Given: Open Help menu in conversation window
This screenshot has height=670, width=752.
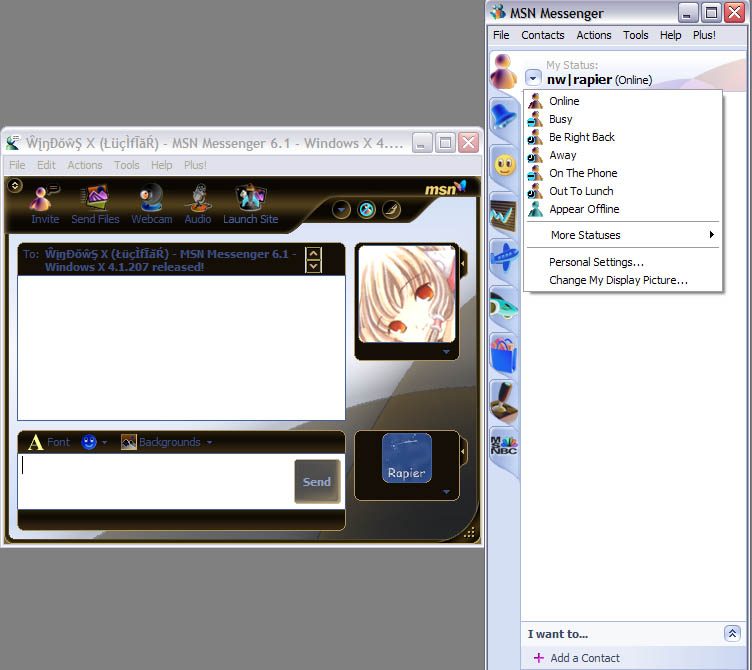Looking at the screenshot, I should click(161, 165).
